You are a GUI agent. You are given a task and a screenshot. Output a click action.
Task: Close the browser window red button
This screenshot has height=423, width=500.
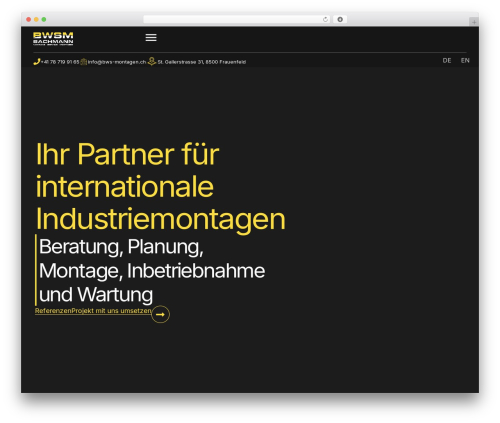point(29,20)
